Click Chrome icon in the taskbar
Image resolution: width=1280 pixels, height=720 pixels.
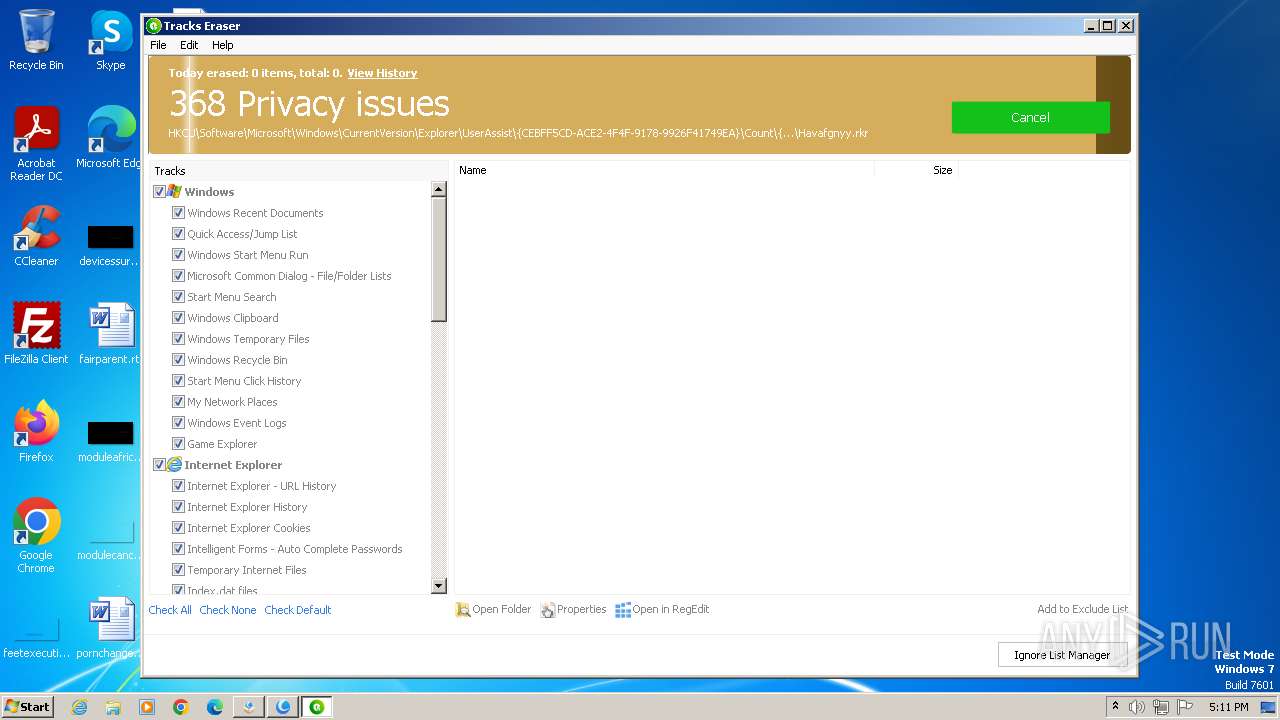(181, 707)
